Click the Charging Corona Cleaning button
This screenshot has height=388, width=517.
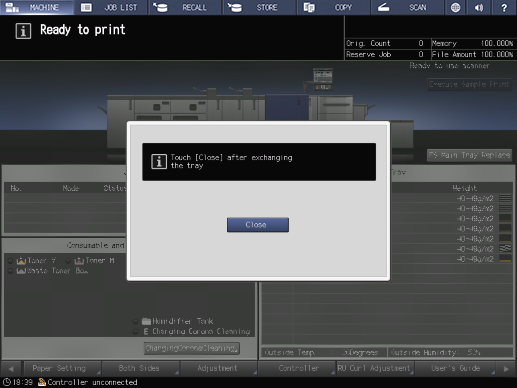click(192, 348)
